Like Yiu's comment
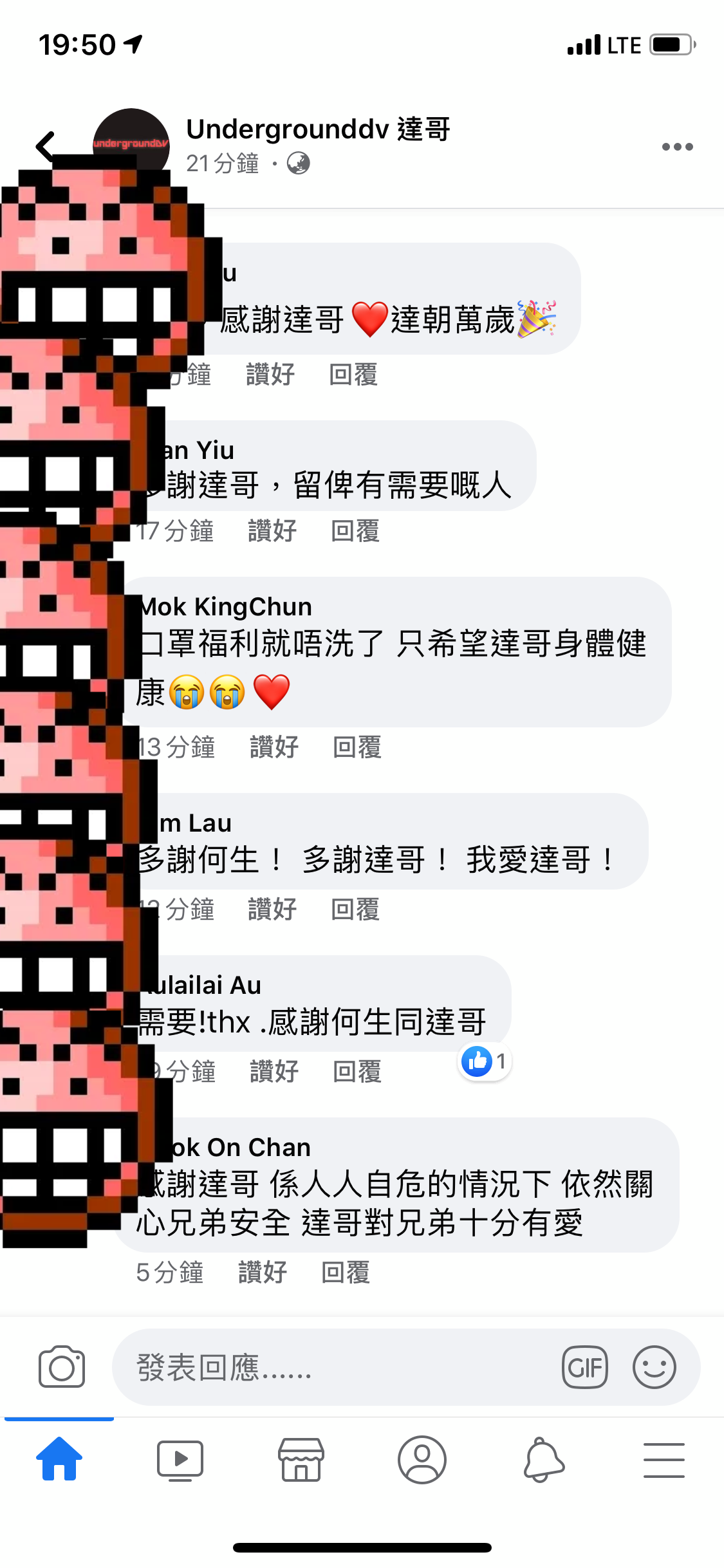Screen dimensions: 724x1568 (272, 531)
